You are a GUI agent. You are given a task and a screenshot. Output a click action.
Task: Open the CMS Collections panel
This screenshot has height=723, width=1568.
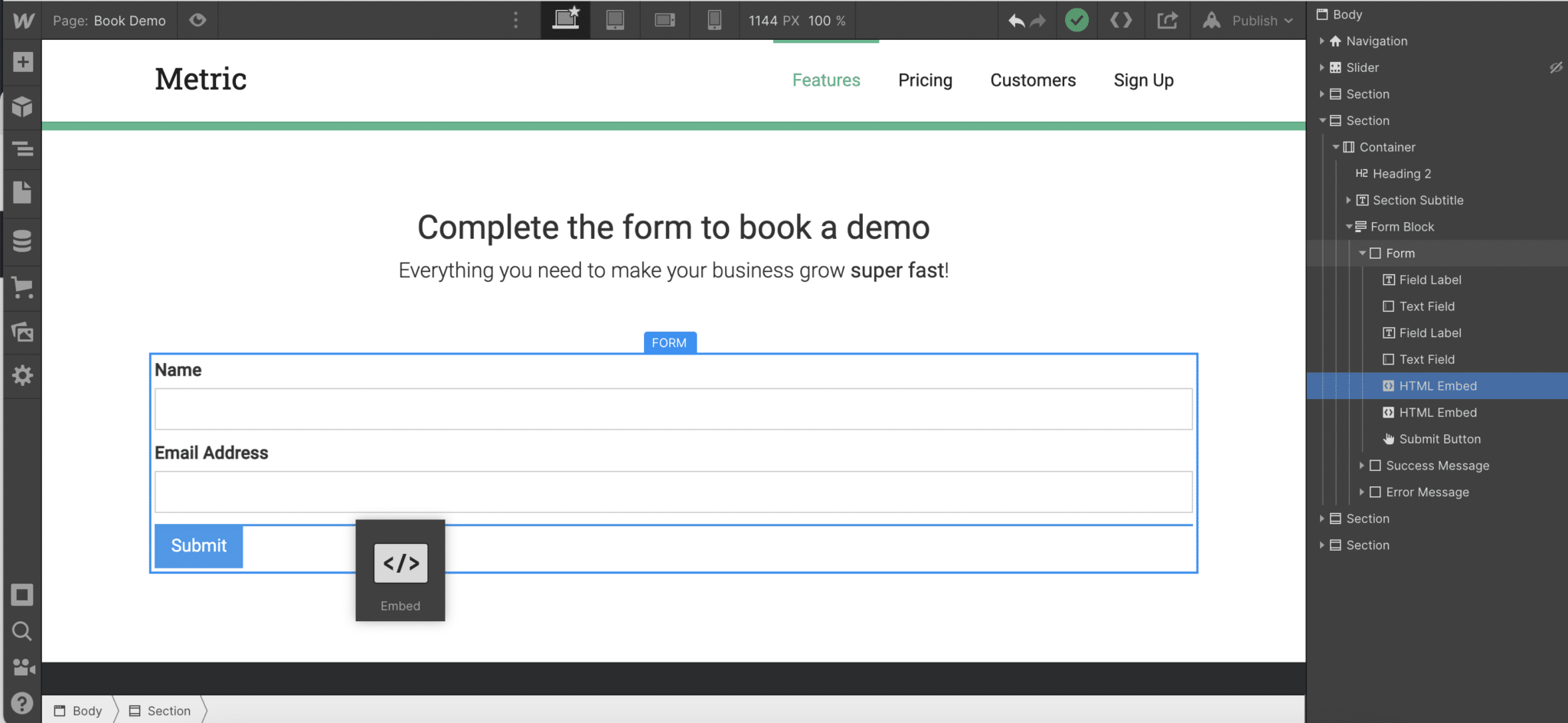click(21, 241)
